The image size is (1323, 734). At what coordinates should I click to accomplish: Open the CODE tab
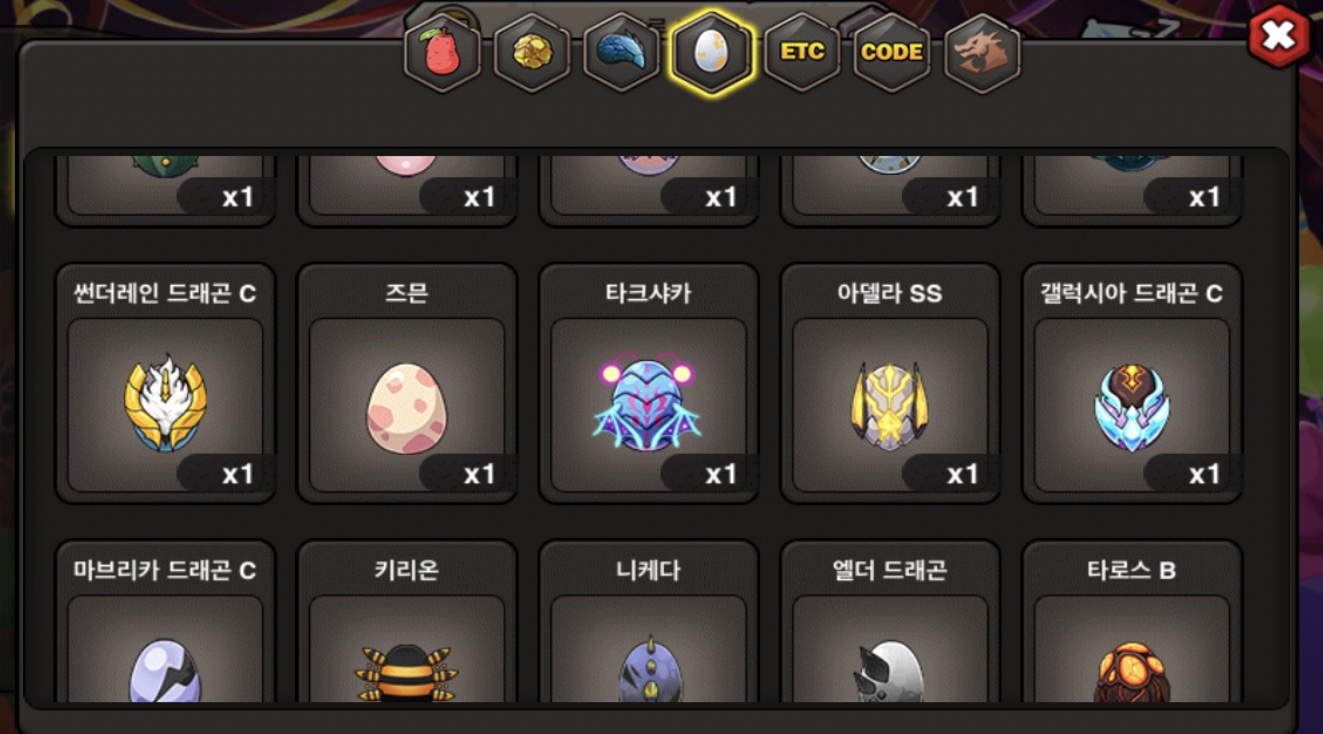pyautogui.click(x=892, y=53)
